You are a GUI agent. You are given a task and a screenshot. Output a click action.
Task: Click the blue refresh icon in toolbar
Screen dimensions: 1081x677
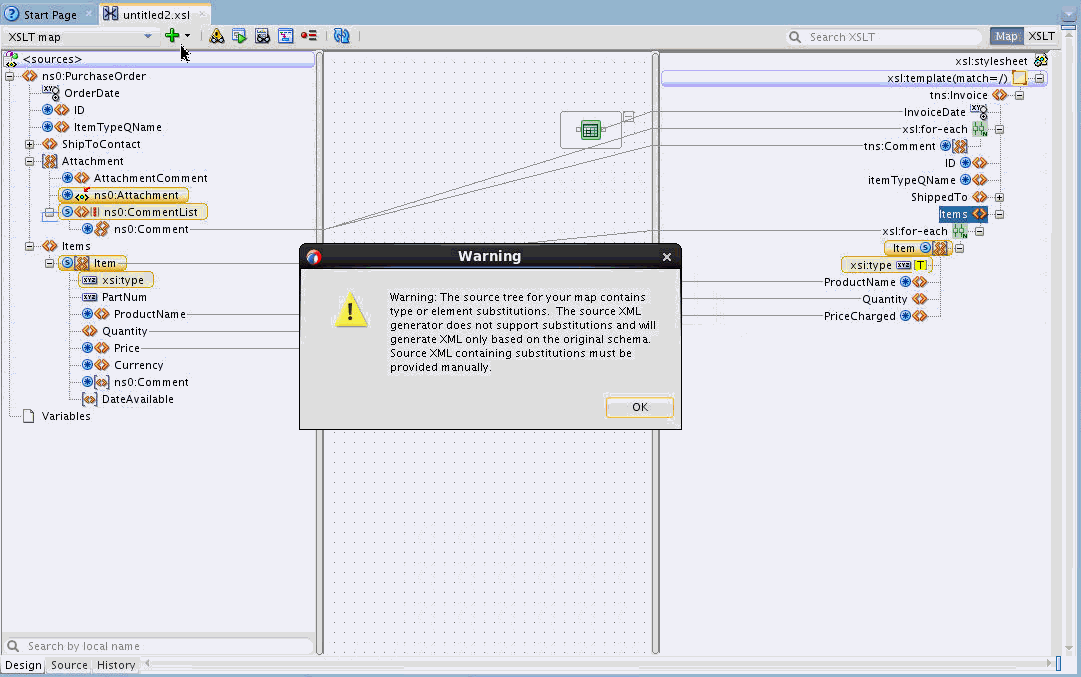(x=341, y=36)
